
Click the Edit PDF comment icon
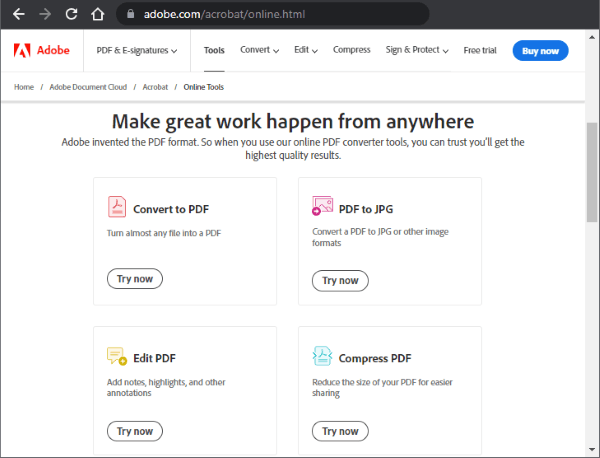pyautogui.click(x=117, y=356)
